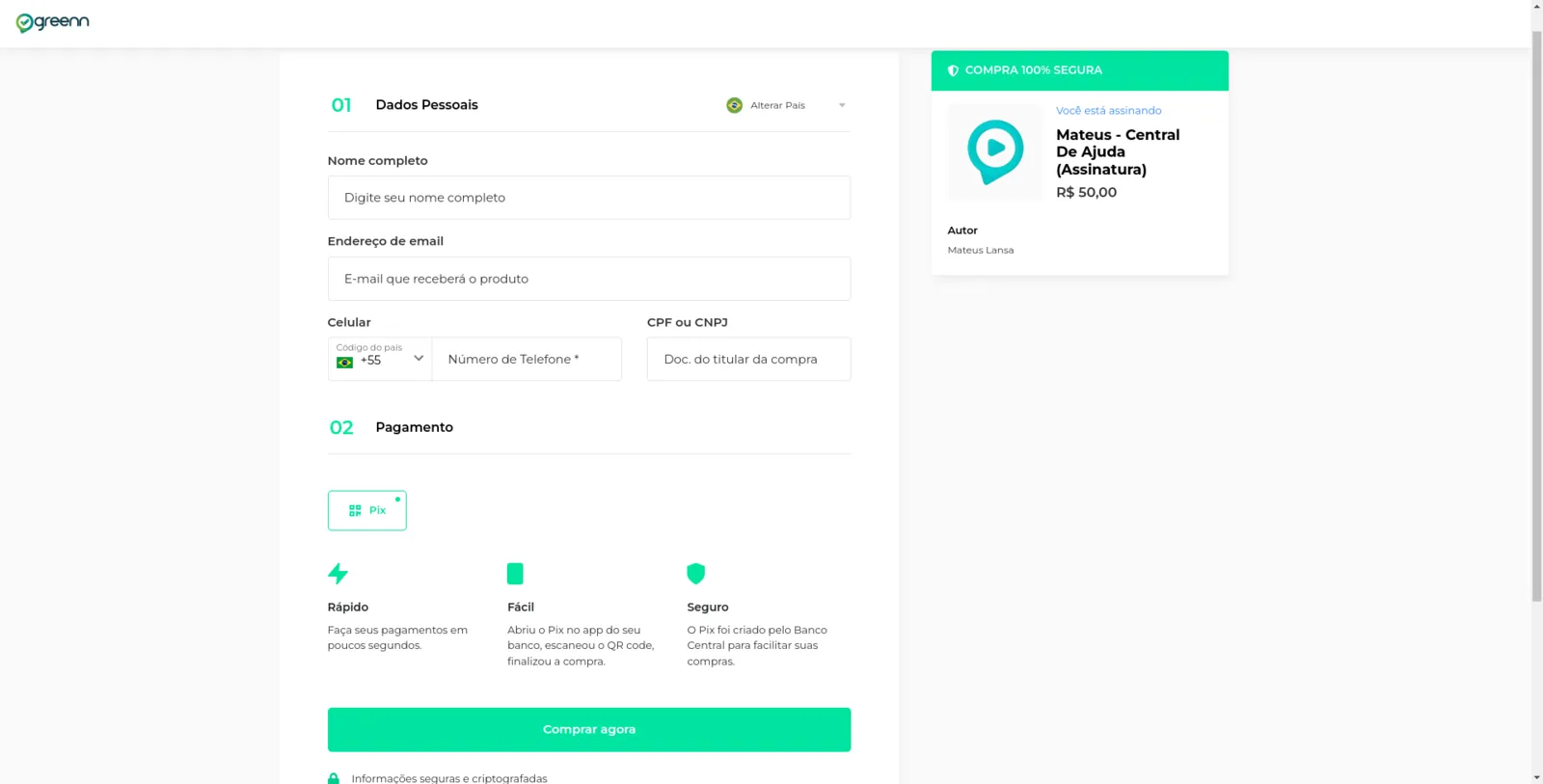Click the Rápido lightning bolt icon
The image size is (1543, 784).
[x=338, y=574]
